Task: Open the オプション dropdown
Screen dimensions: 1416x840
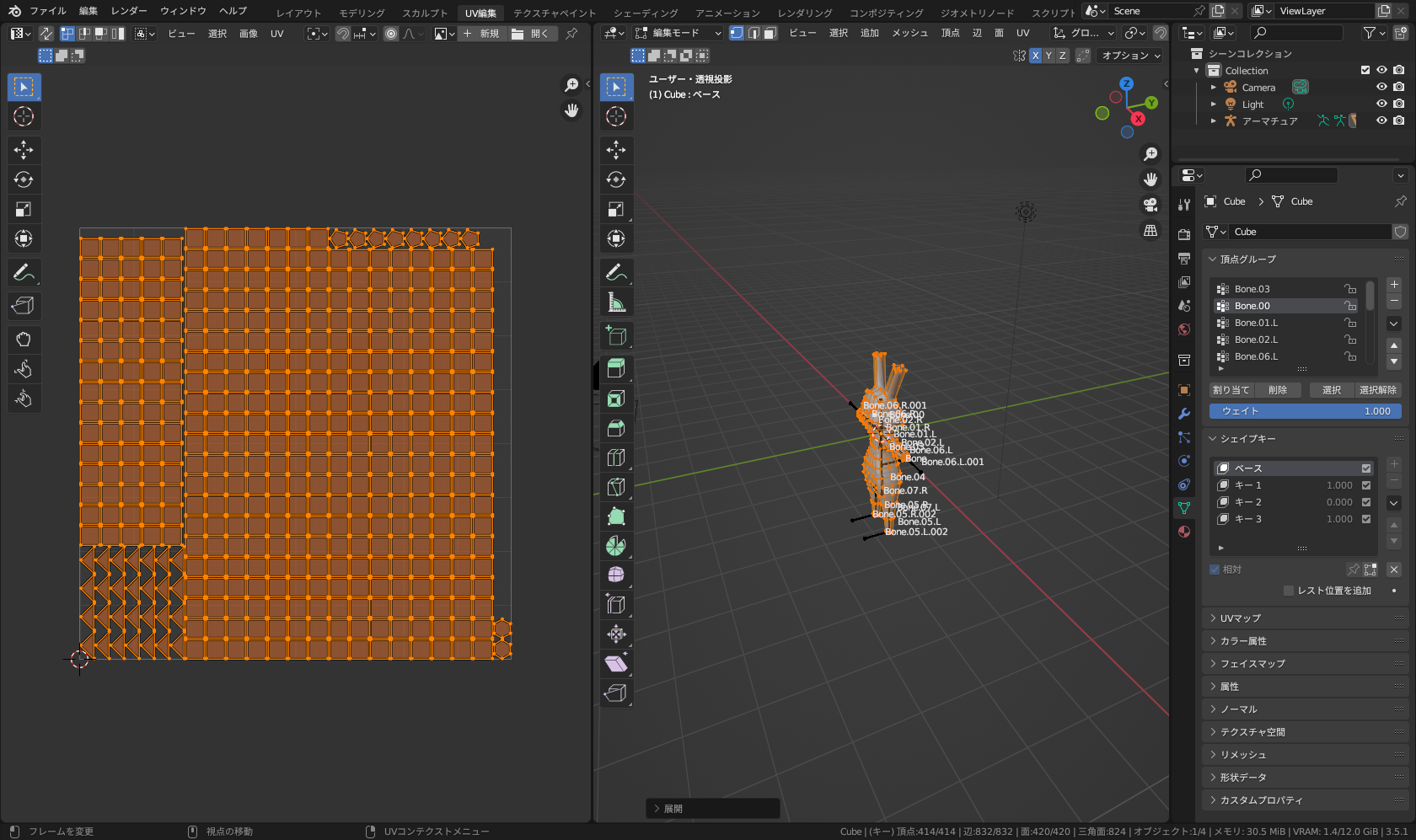Action: (1131, 56)
